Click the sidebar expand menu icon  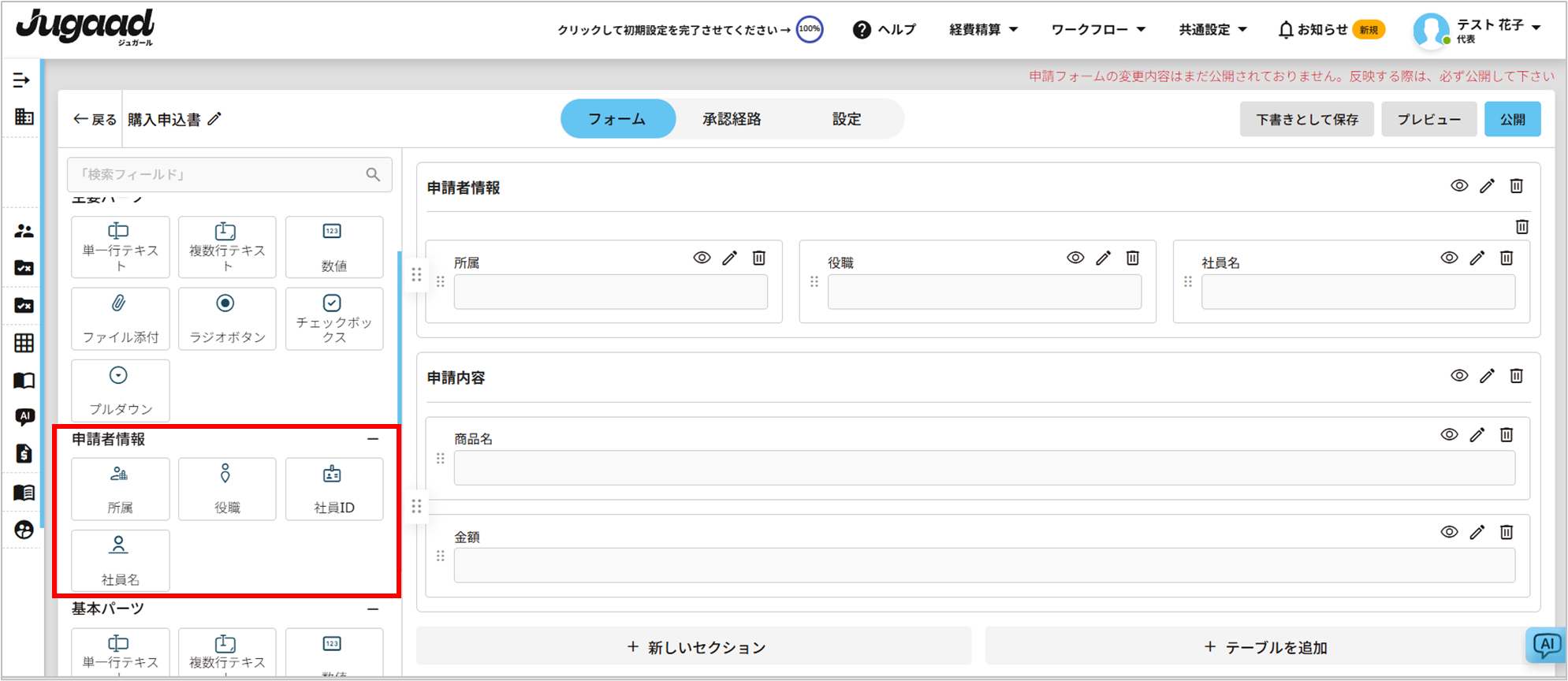tap(22, 80)
